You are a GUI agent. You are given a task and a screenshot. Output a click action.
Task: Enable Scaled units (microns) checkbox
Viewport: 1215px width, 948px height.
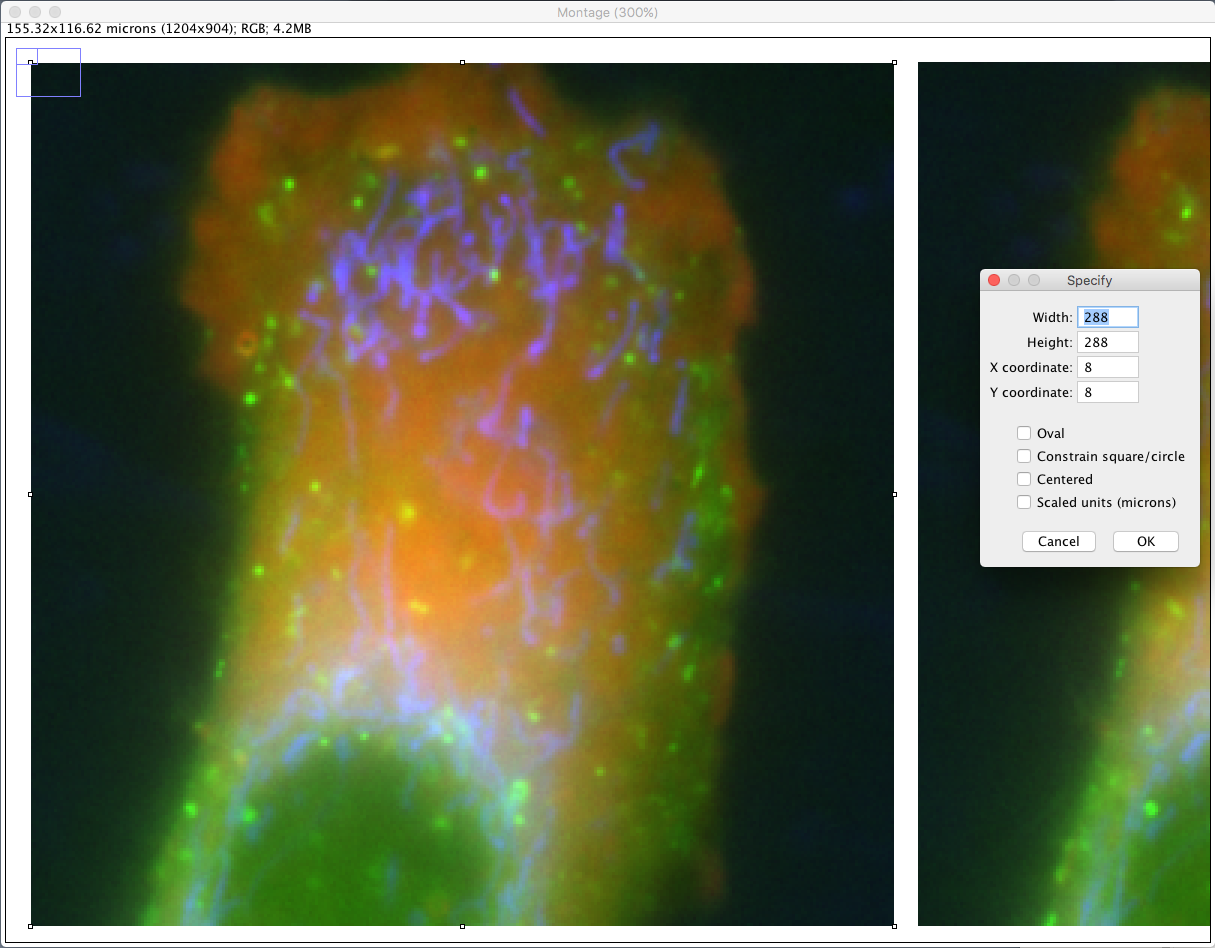pos(1024,502)
